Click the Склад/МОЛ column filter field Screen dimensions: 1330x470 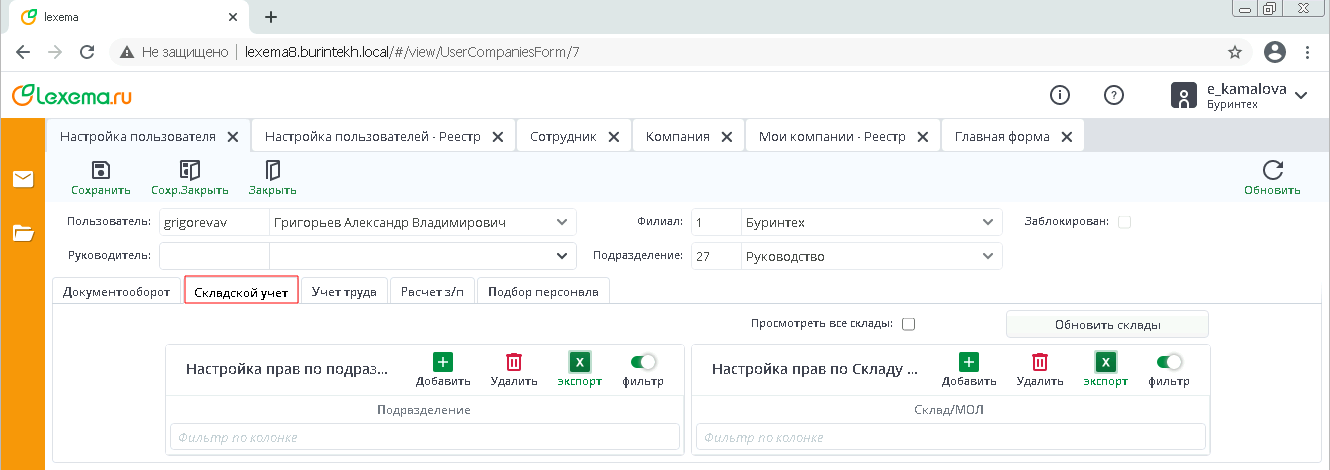pyautogui.click(x=948, y=438)
